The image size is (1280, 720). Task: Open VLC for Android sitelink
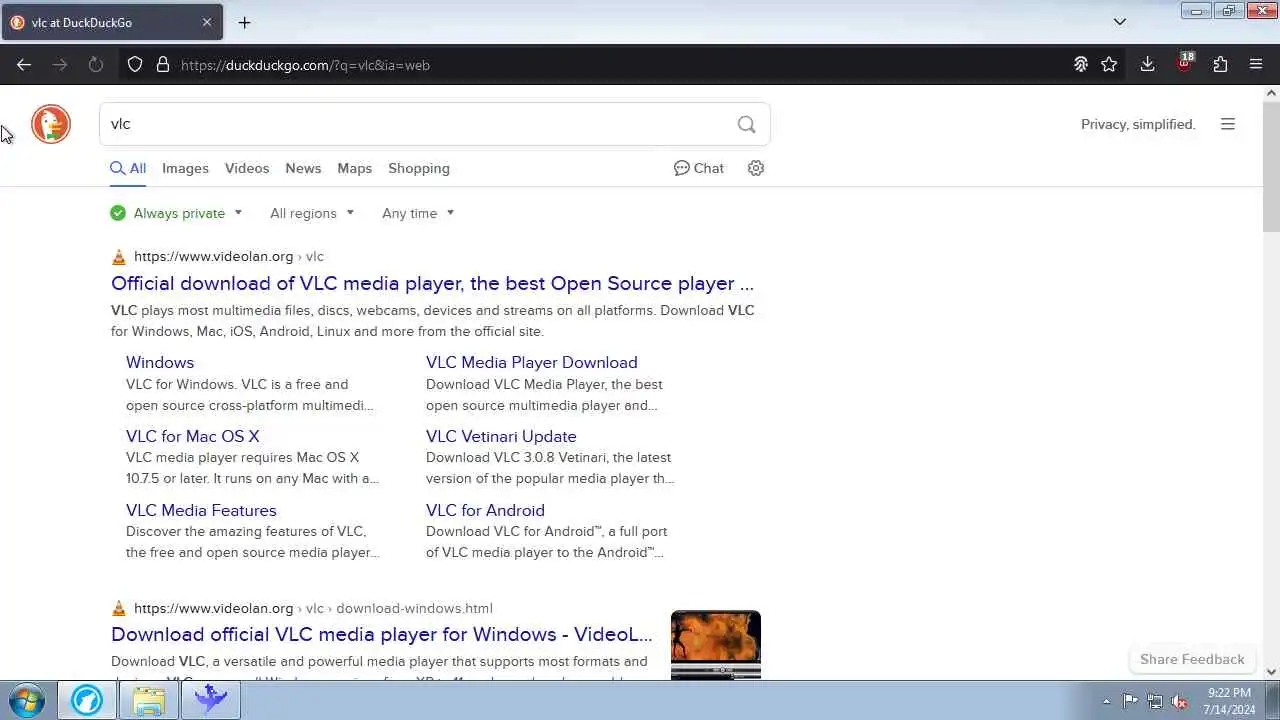[485, 510]
